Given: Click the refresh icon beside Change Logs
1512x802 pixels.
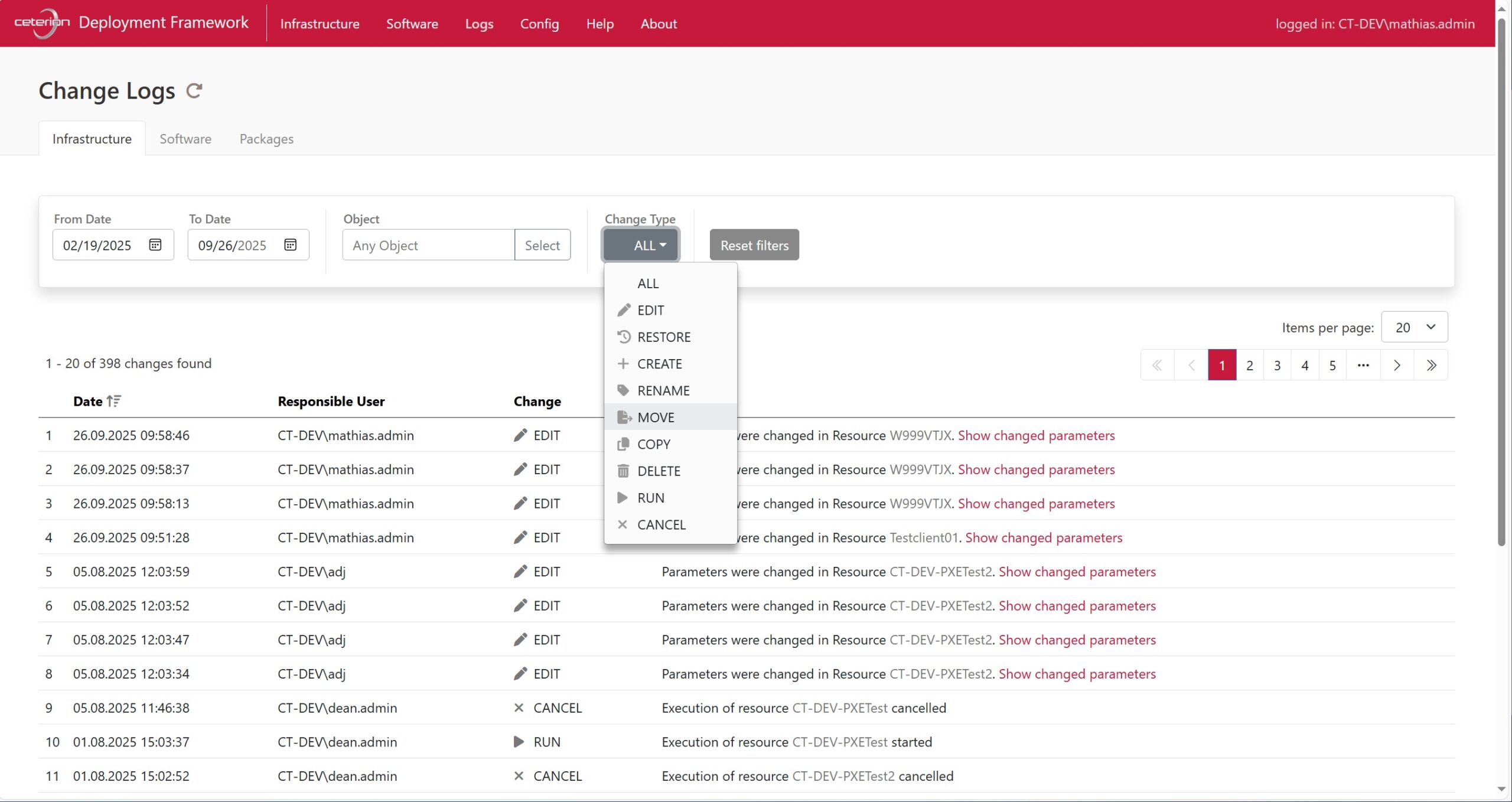Looking at the screenshot, I should coord(194,90).
